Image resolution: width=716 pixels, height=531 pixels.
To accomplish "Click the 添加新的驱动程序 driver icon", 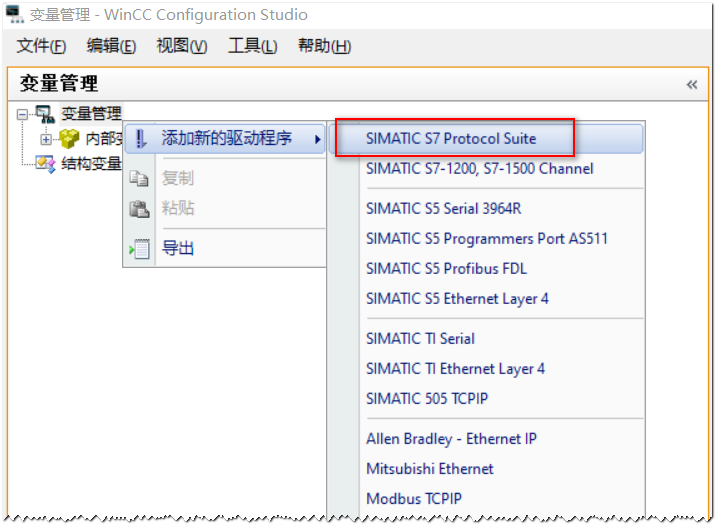I will 141,139.
